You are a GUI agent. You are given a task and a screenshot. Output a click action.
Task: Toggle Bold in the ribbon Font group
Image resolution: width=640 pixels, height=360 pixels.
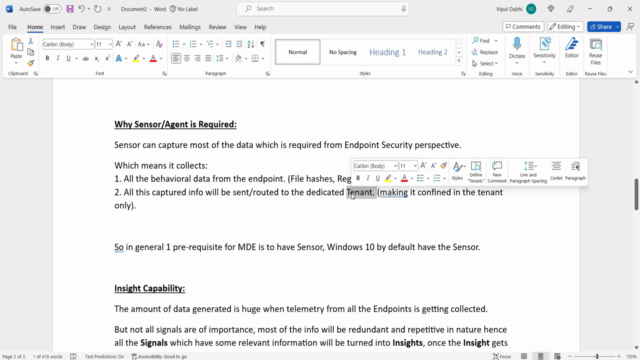pos(47,59)
